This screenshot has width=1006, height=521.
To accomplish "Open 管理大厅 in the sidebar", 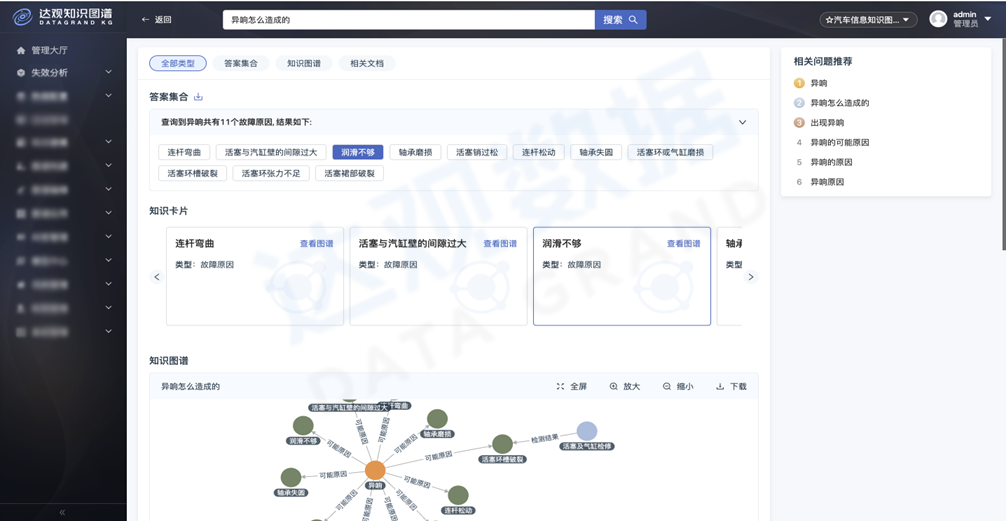I will click(50, 50).
